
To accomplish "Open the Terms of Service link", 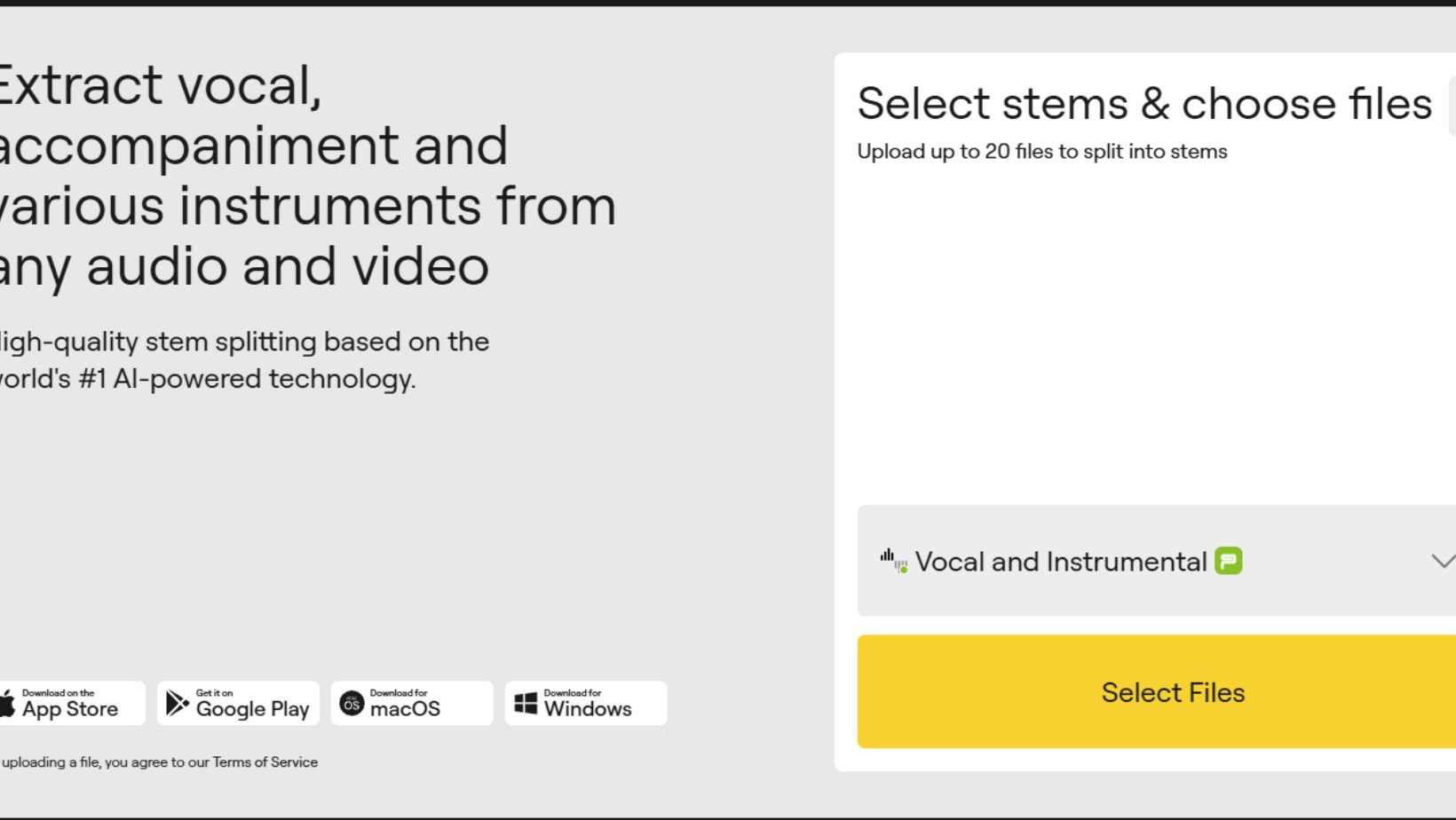I will (265, 761).
